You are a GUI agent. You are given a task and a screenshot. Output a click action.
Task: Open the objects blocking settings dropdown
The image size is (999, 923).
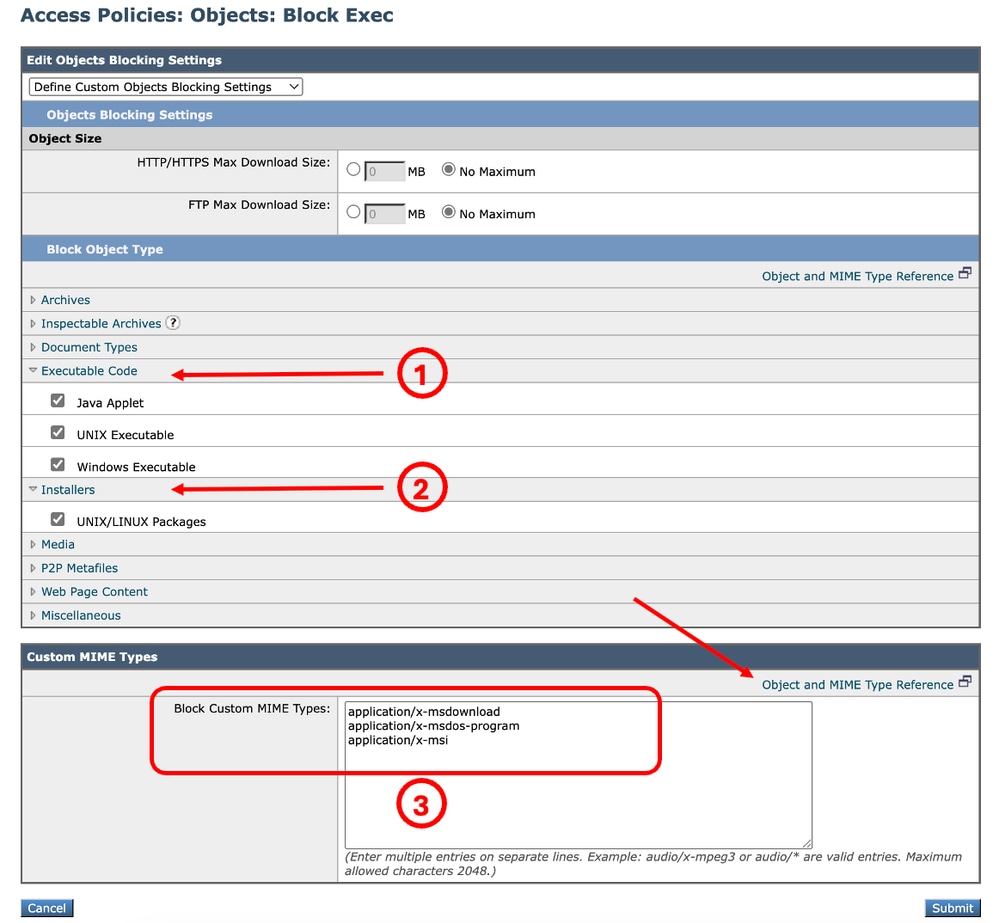(x=164, y=87)
